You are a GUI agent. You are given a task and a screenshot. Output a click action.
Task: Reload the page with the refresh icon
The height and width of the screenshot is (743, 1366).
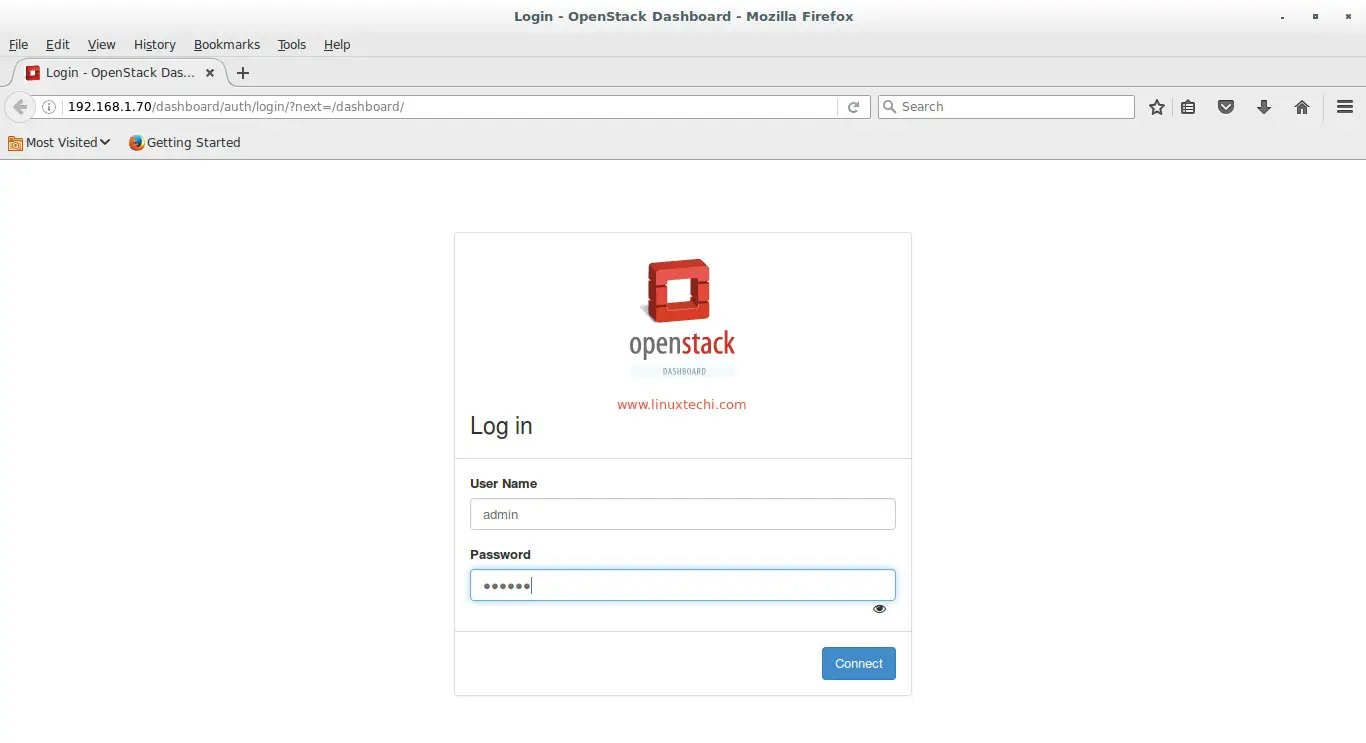[x=853, y=107]
